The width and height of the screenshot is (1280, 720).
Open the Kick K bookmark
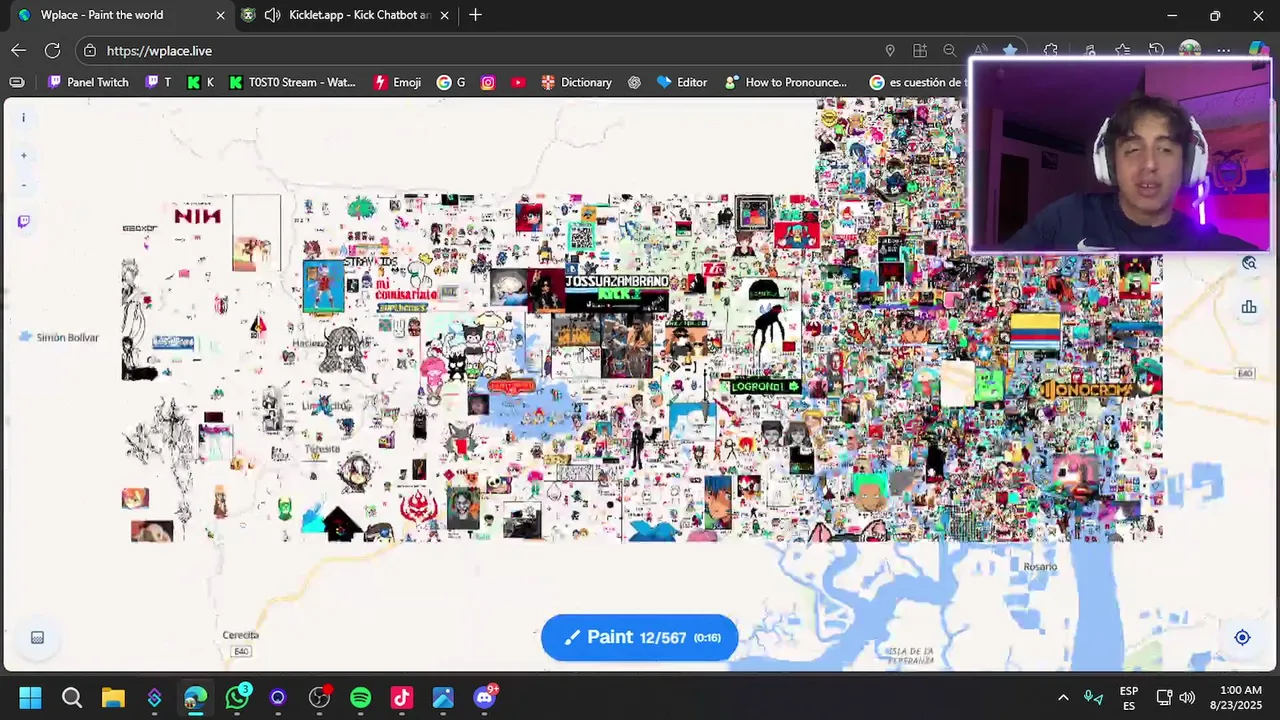point(200,82)
